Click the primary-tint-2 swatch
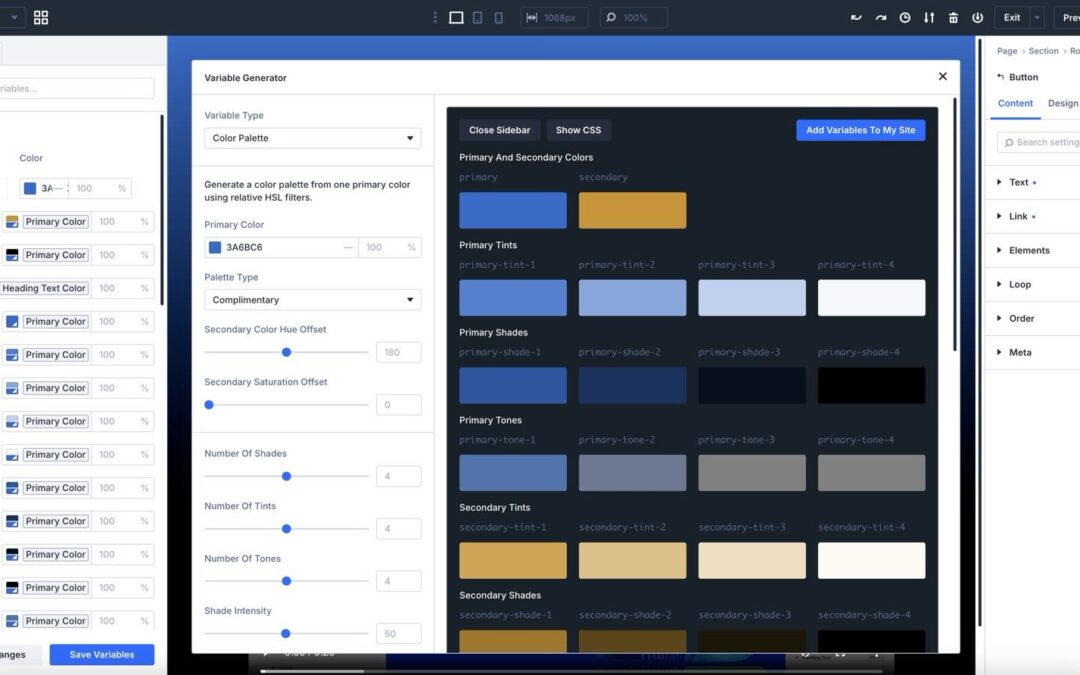This screenshot has width=1080, height=675. pyautogui.click(x=632, y=298)
